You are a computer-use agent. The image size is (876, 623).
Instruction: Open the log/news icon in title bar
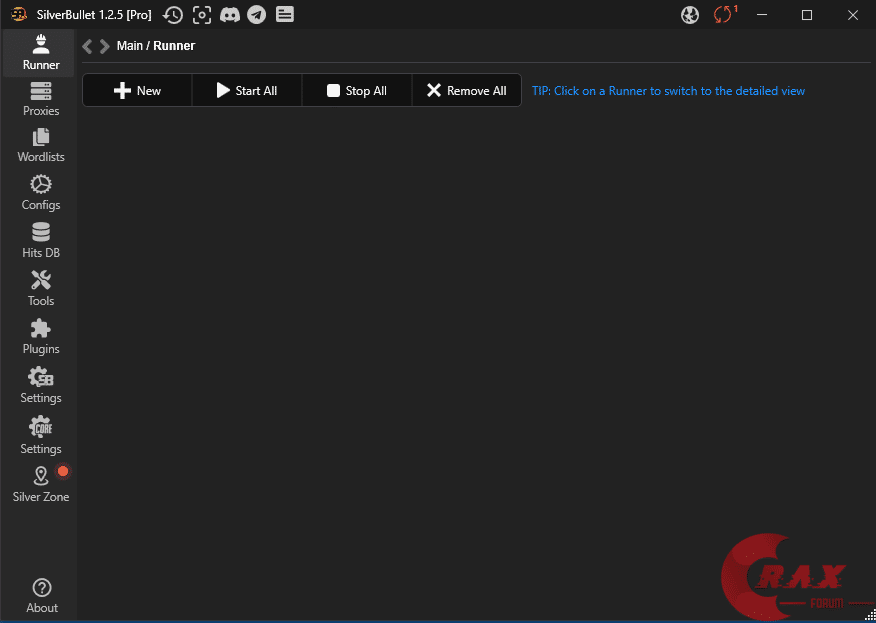tap(284, 15)
